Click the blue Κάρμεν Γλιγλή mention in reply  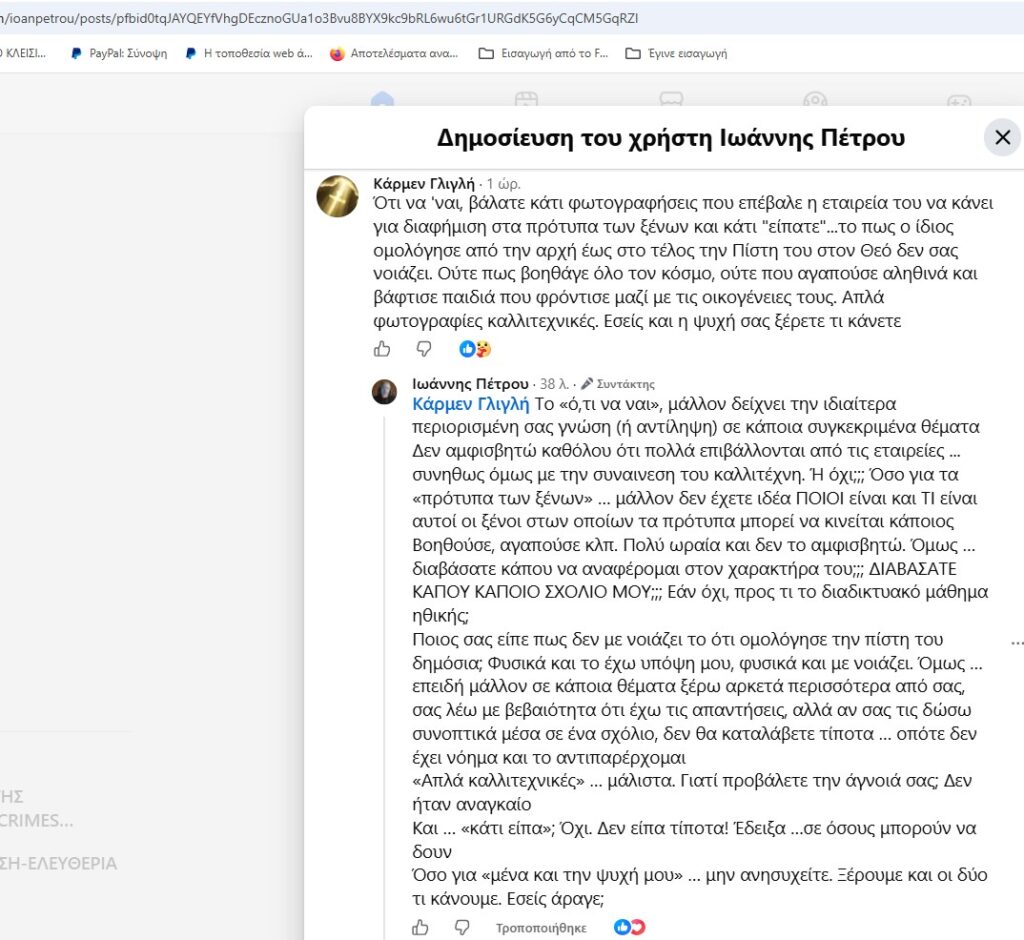pos(471,404)
